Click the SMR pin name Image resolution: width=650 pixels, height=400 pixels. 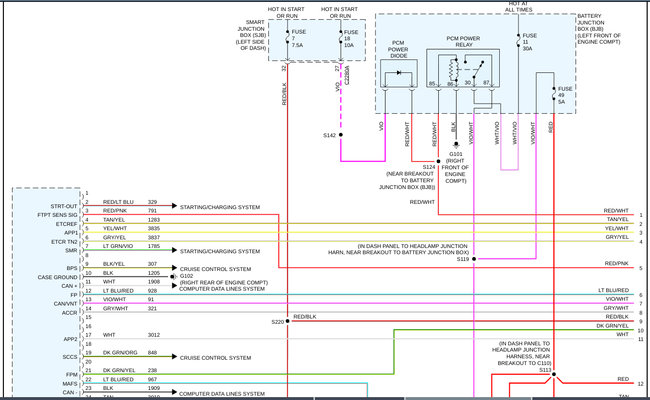coord(71,250)
